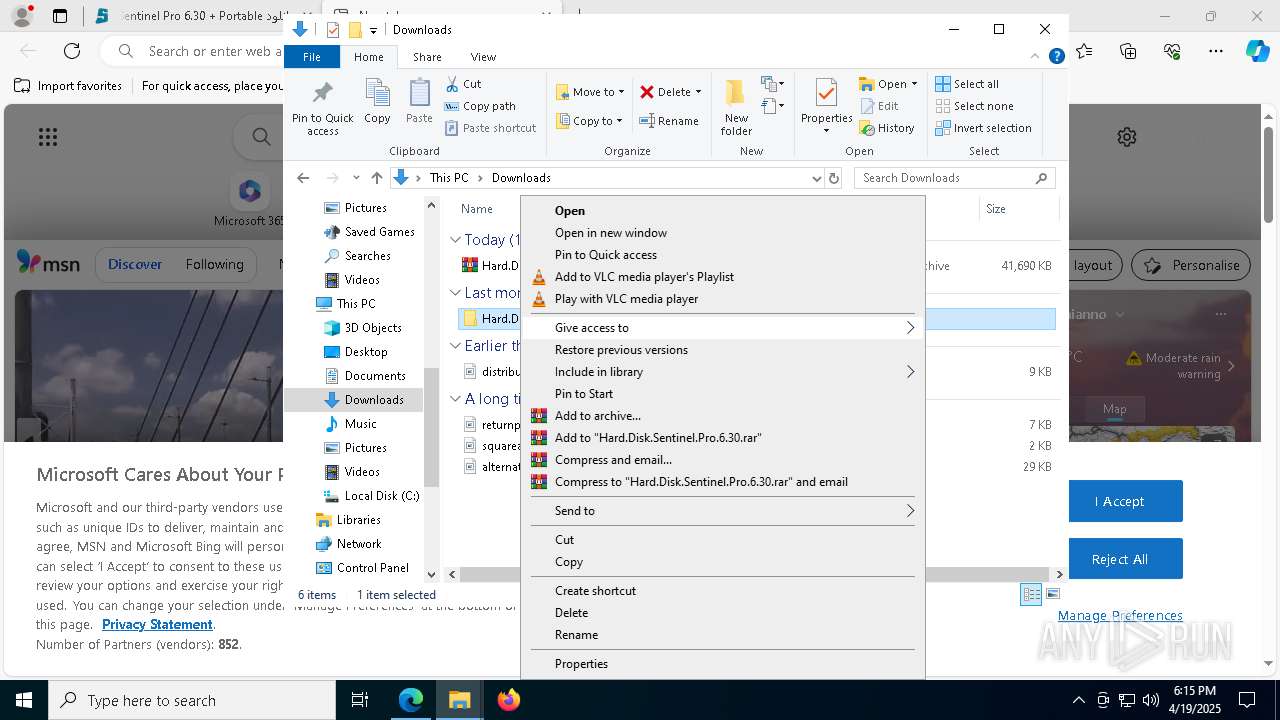
Task: Click History in the Open group
Action: click(887, 128)
